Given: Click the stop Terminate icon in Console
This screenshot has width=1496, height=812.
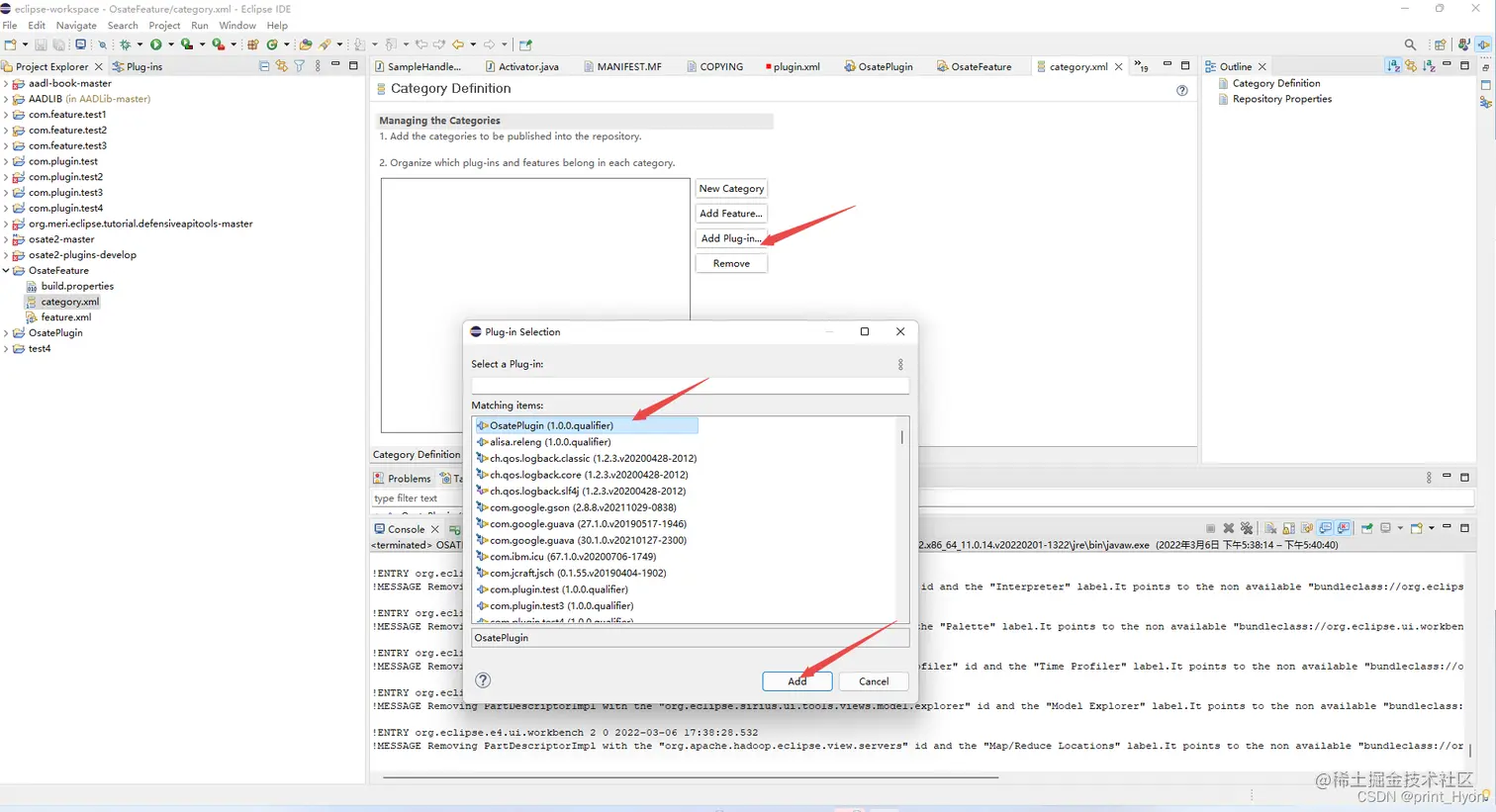Looking at the screenshot, I should click(1210, 529).
